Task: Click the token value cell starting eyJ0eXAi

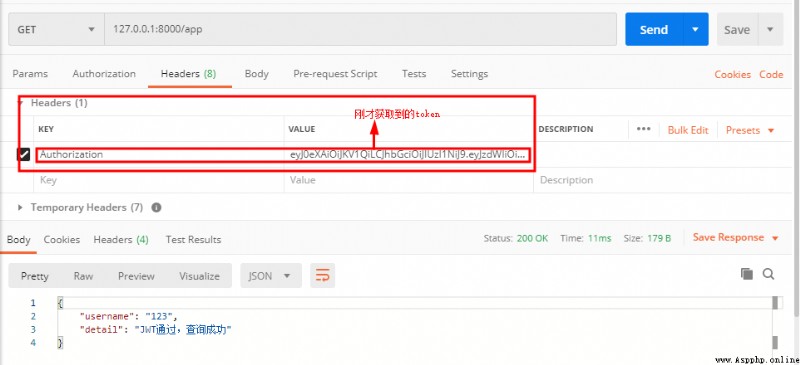Action: [x=409, y=154]
